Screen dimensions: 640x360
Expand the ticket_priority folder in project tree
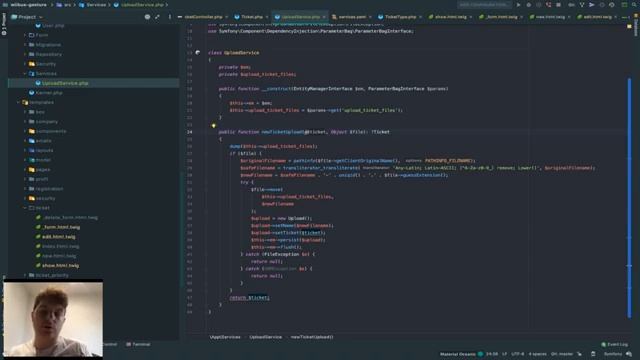coord(25,275)
